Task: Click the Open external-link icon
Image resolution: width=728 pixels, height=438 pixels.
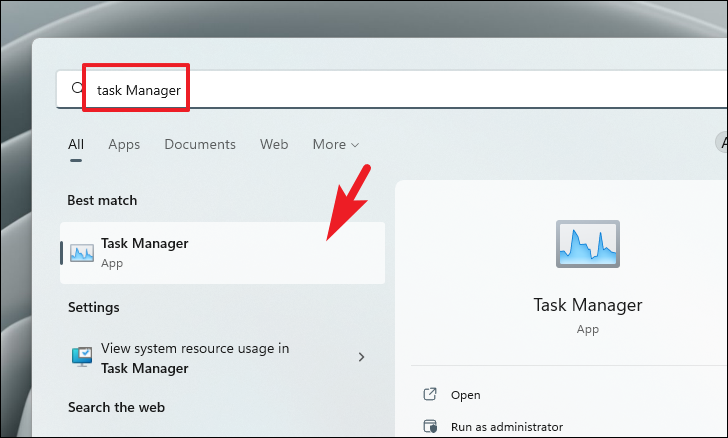Action: click(x=430, y=394)
